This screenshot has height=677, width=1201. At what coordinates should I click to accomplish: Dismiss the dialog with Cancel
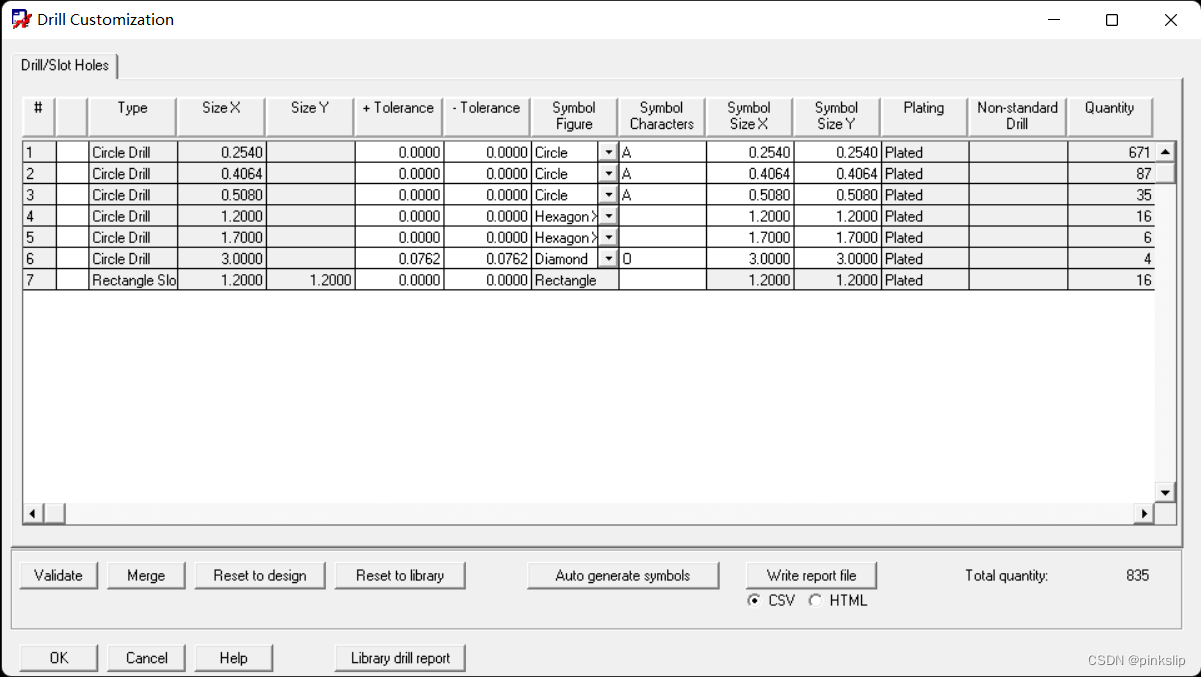pos(145,657)
